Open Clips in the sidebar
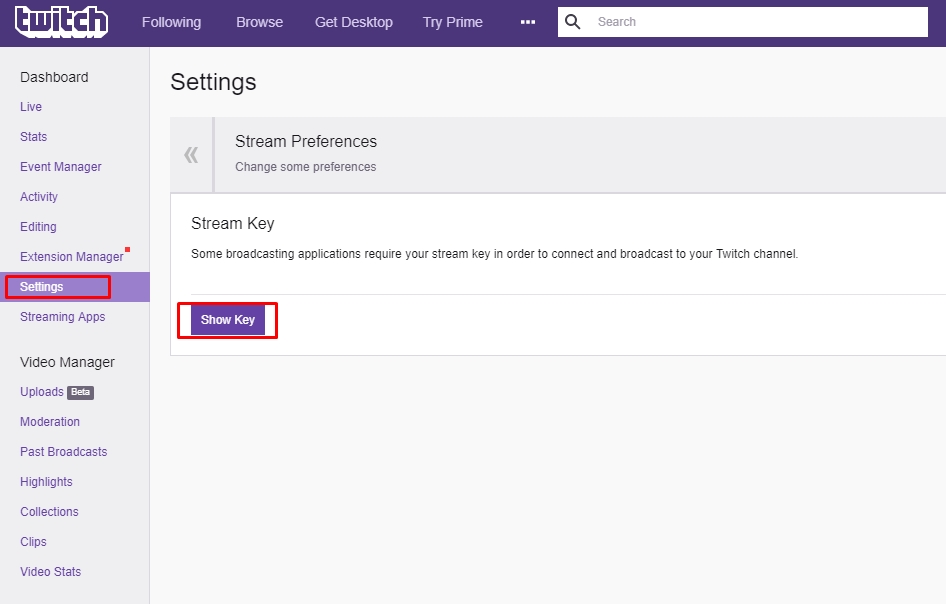The image size is (946, 604). coord(33,542)
